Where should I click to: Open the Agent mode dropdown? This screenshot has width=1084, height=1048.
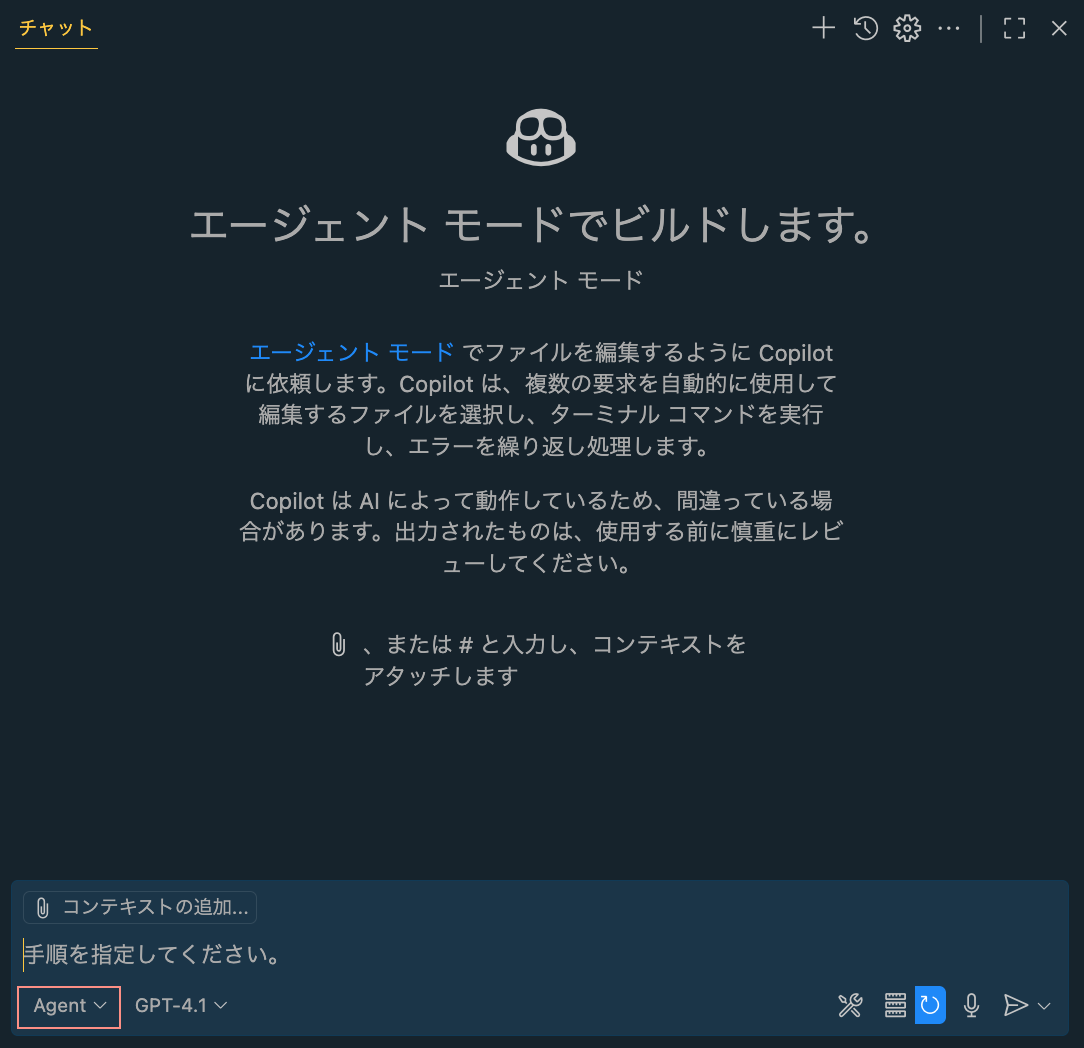pyautogui.click(x=69, y=1006)
